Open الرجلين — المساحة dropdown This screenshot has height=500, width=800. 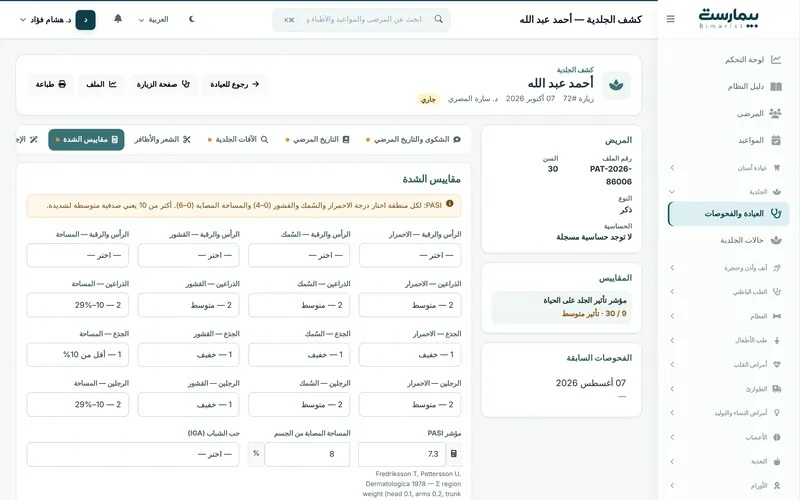click(x=78, y=405)
